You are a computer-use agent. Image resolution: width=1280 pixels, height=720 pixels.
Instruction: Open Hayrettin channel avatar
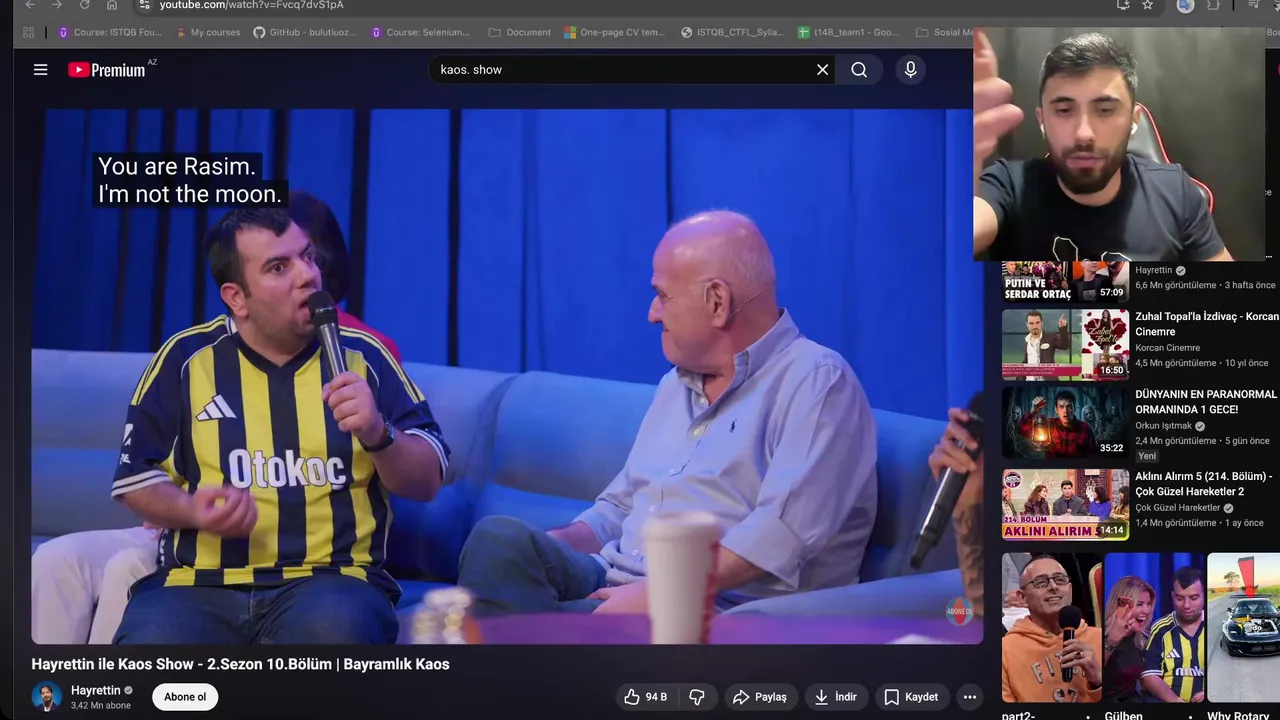pyautogui.click(x=47, y=697)
